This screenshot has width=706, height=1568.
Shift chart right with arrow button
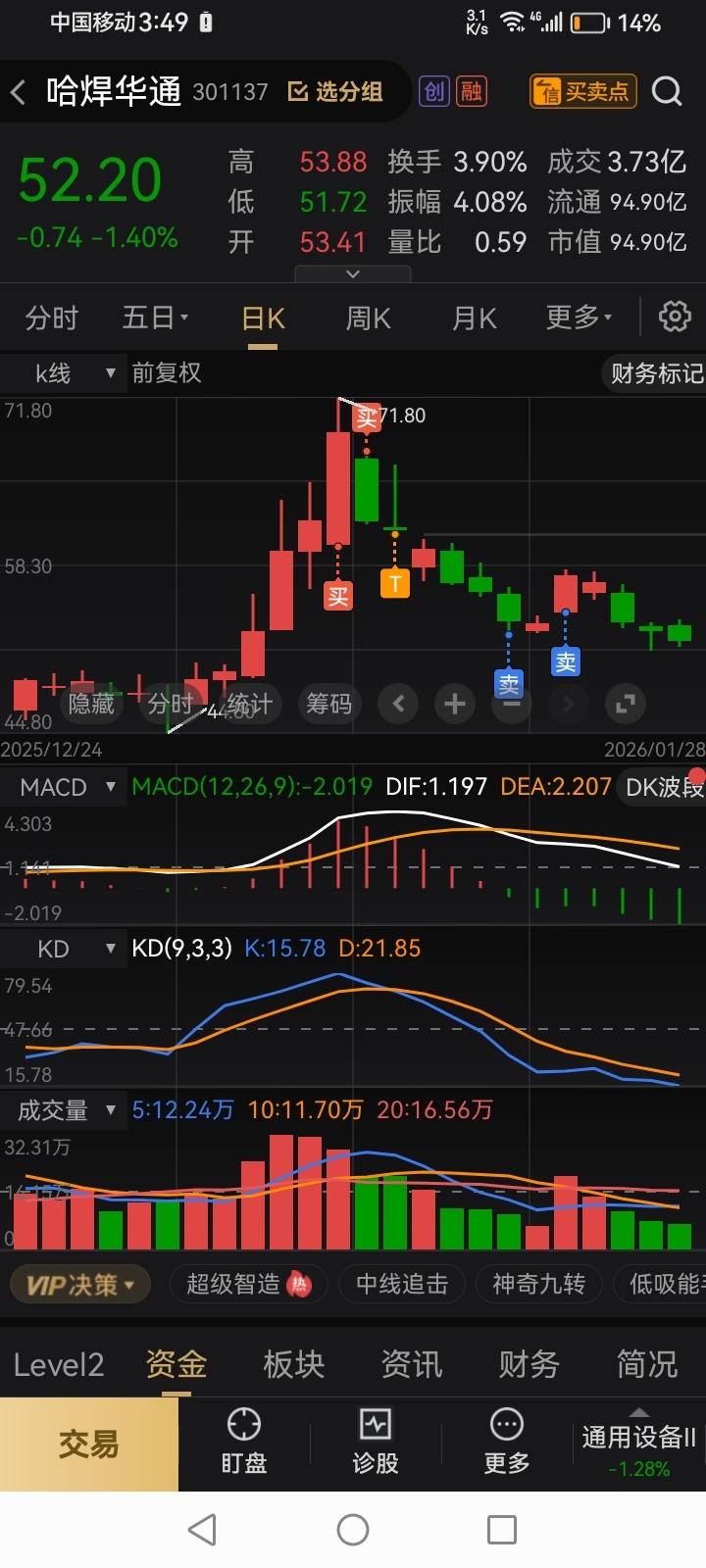point(568,704)
